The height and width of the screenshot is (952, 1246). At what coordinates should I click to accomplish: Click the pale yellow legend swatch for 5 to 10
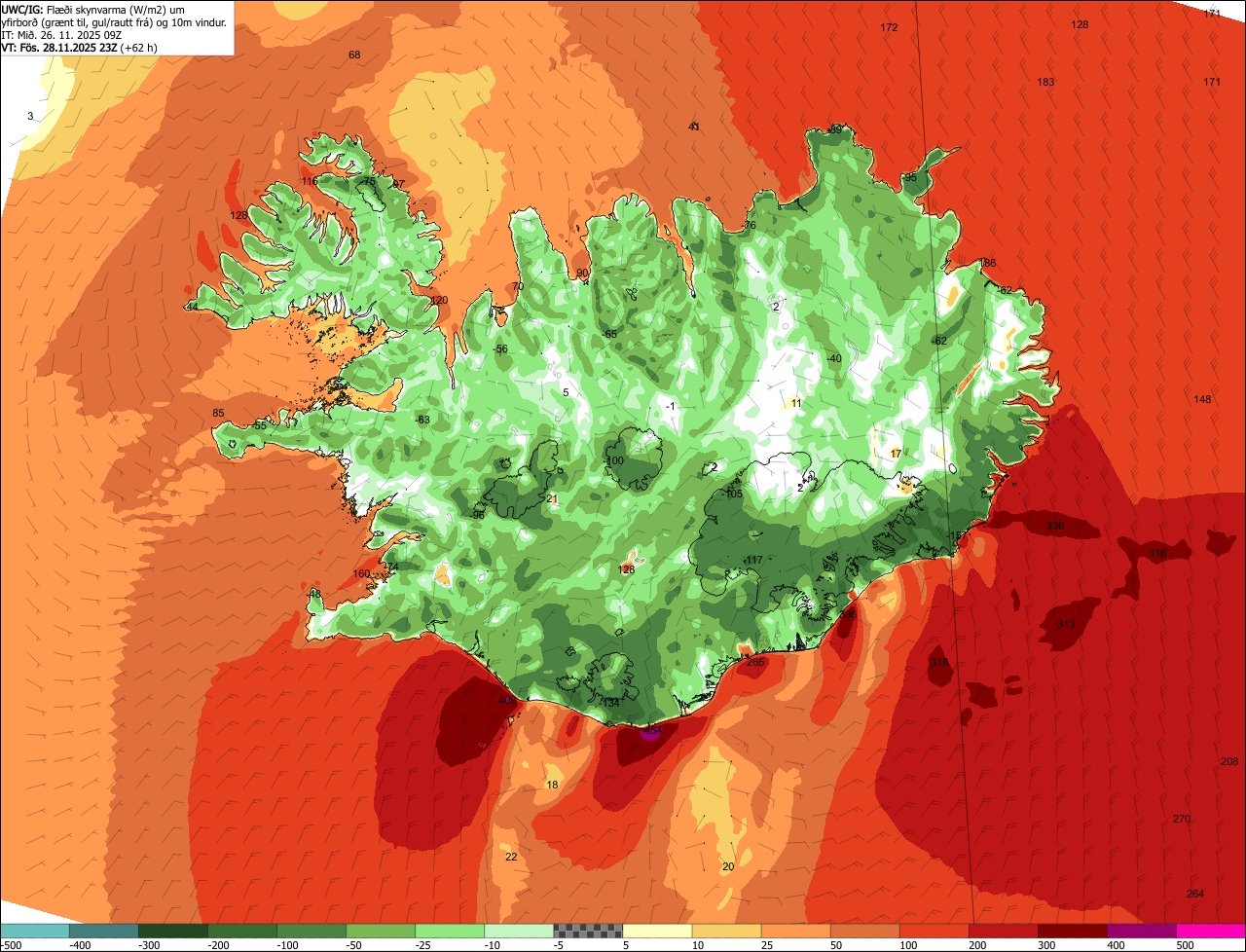pos(657,931)
